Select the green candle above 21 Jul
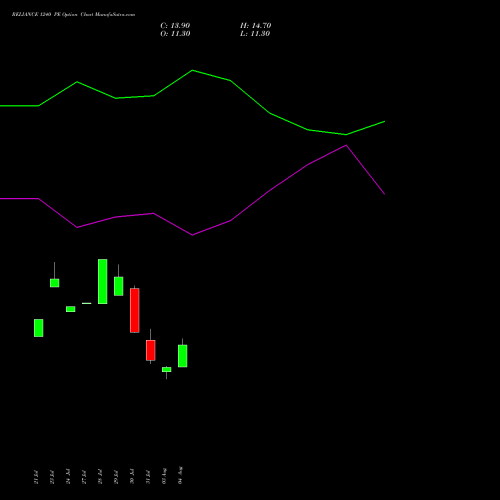Image resolution: width=500 pixels, height=500 pixels. [x=39, y=328]
